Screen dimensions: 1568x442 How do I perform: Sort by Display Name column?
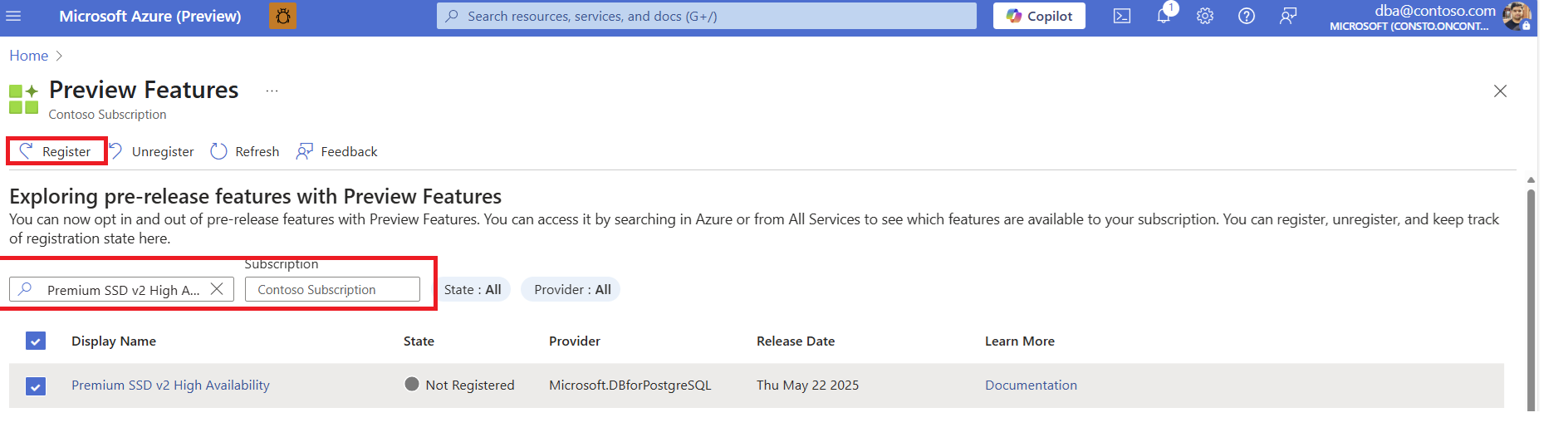point(114,341)
